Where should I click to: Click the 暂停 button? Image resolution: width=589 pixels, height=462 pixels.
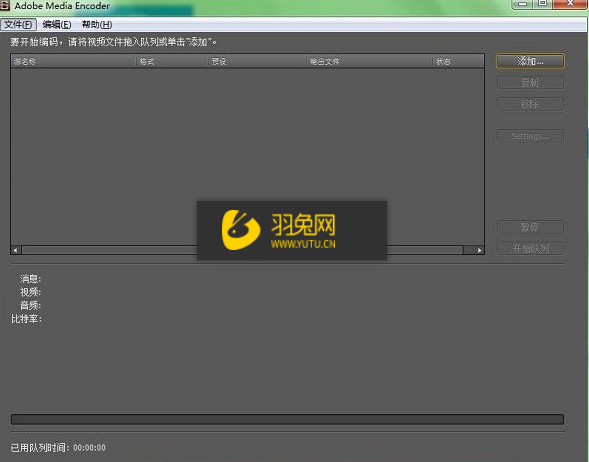pos(530,227)
